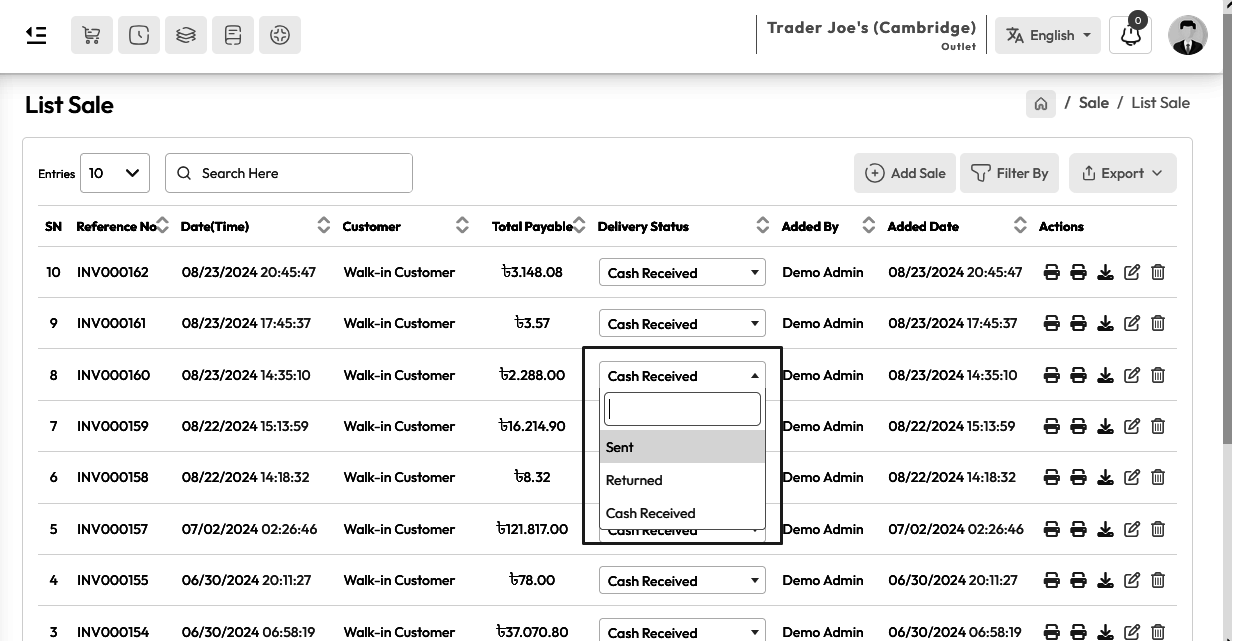Edit sale INV000162
1239x641 pixels.
[1132, 272]
